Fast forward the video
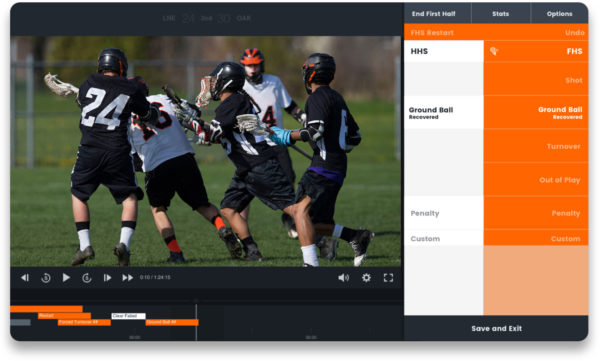This screenshot has height=361, width=600. tap(127, 278)
